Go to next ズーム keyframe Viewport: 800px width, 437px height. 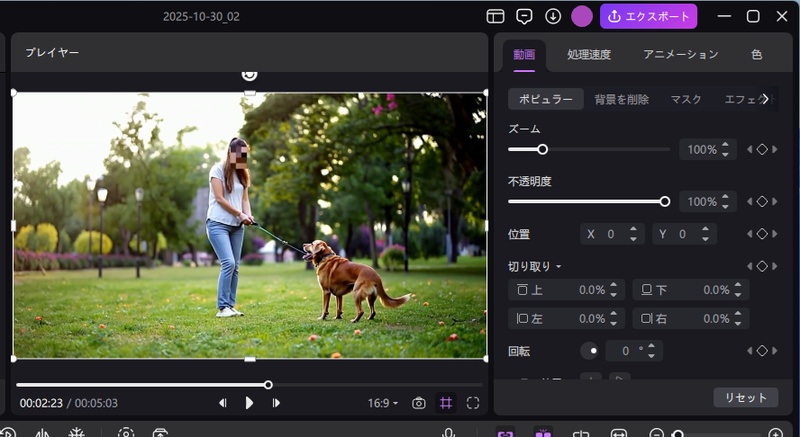pyautogui.click(x=774, y=149)
